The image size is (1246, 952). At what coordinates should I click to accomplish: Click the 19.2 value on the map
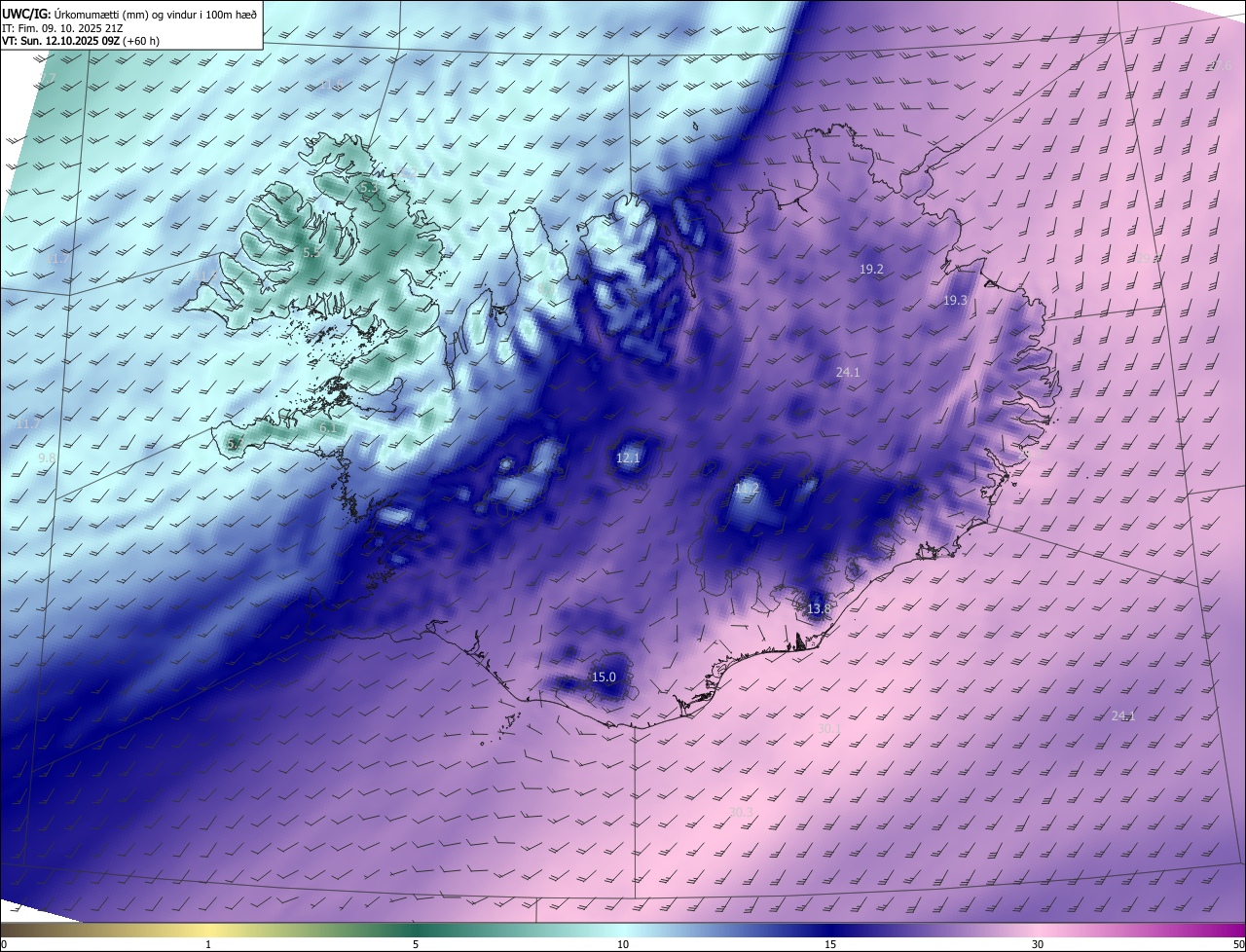pyautogui.click(x=871, y=270)
